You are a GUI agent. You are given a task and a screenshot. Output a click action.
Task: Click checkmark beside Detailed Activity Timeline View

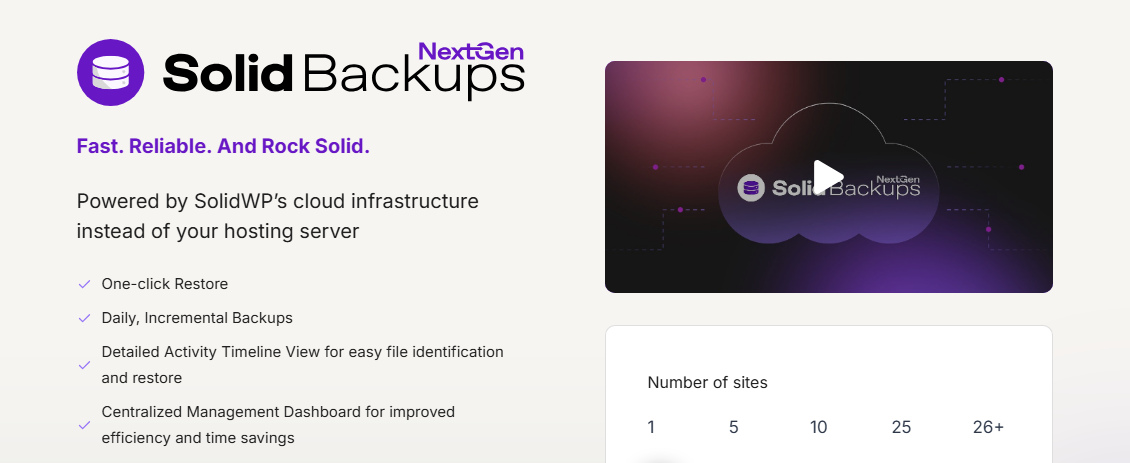tap(85, 365)
